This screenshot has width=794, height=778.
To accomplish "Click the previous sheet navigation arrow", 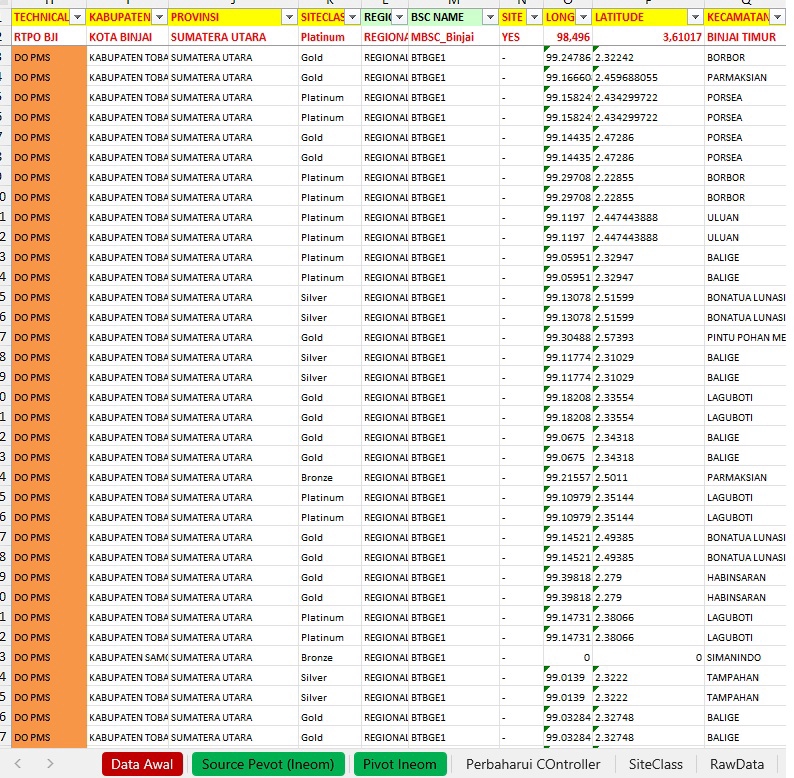I will coord(18,764).
